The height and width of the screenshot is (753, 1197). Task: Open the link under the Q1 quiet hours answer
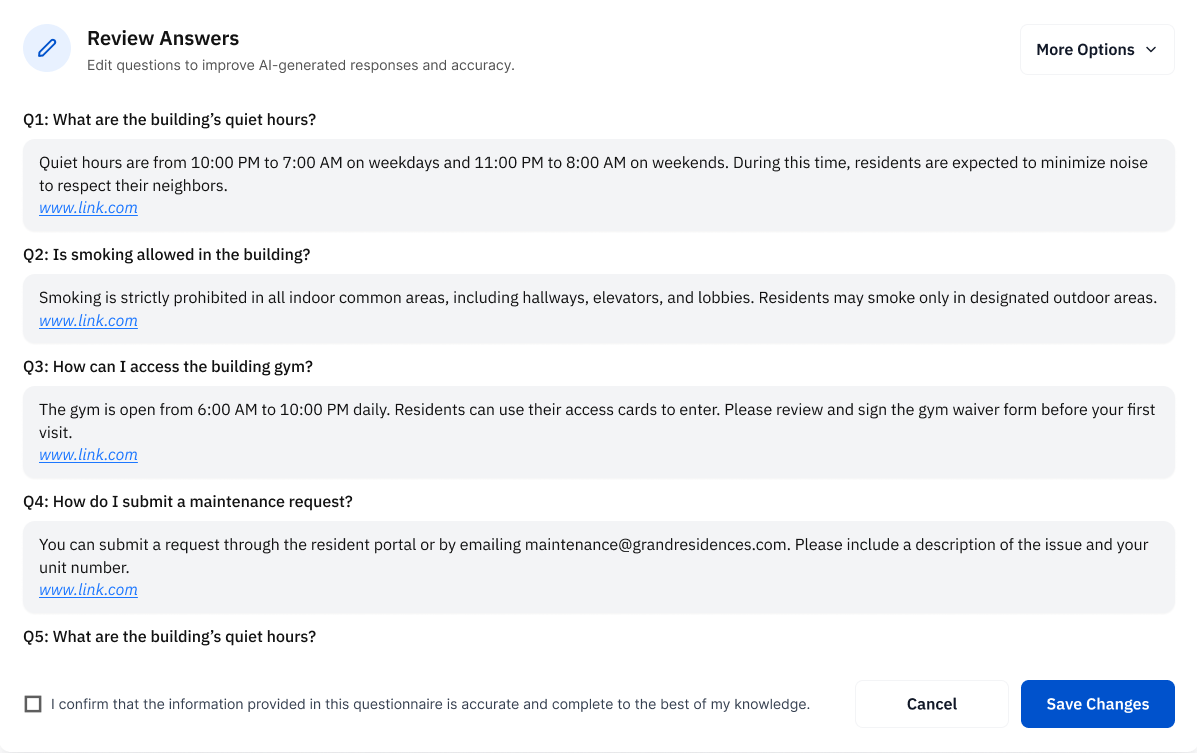tap(88, 208)
